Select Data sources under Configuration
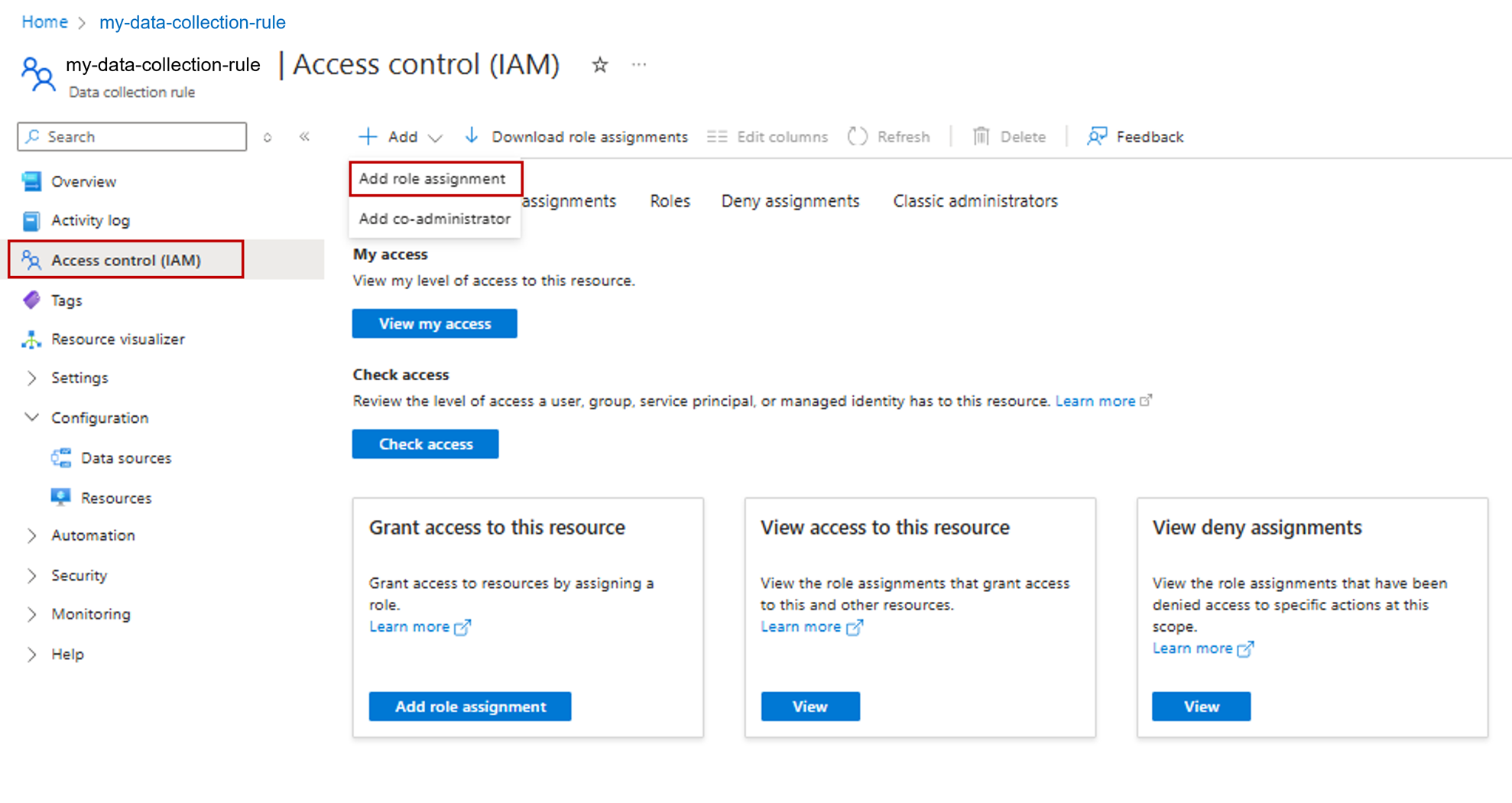 [125, 457]
